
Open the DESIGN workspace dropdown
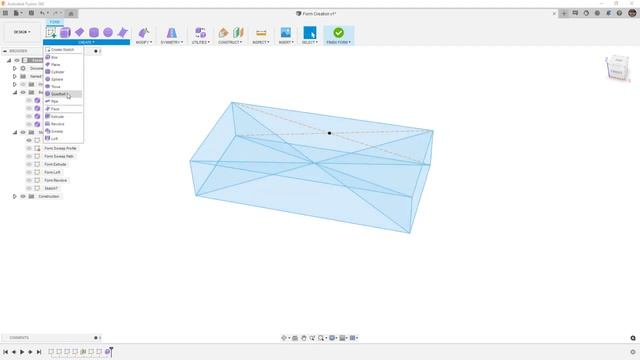click(22, 32)
